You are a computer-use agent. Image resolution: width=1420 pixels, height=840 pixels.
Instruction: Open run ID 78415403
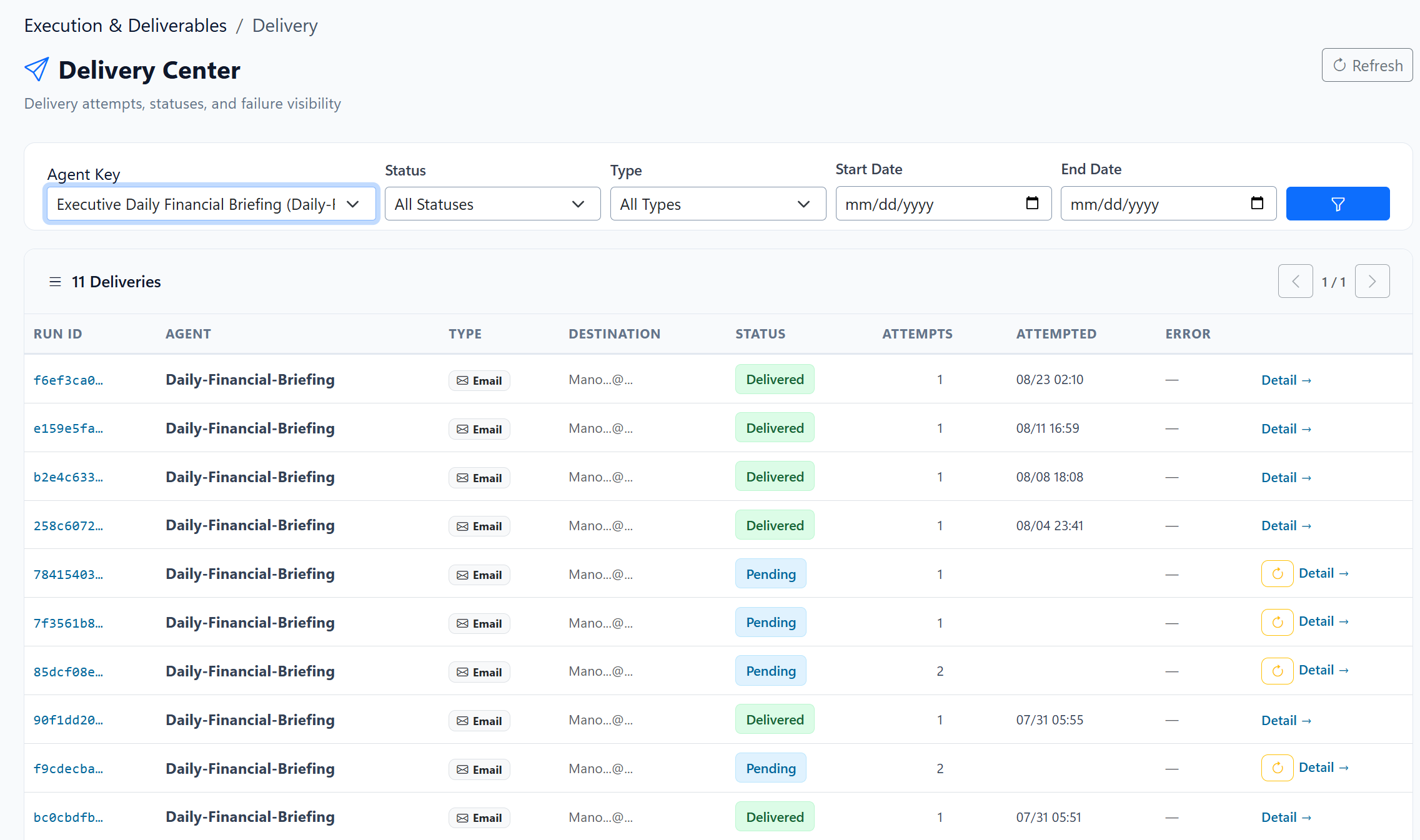[x=68, y=575]
